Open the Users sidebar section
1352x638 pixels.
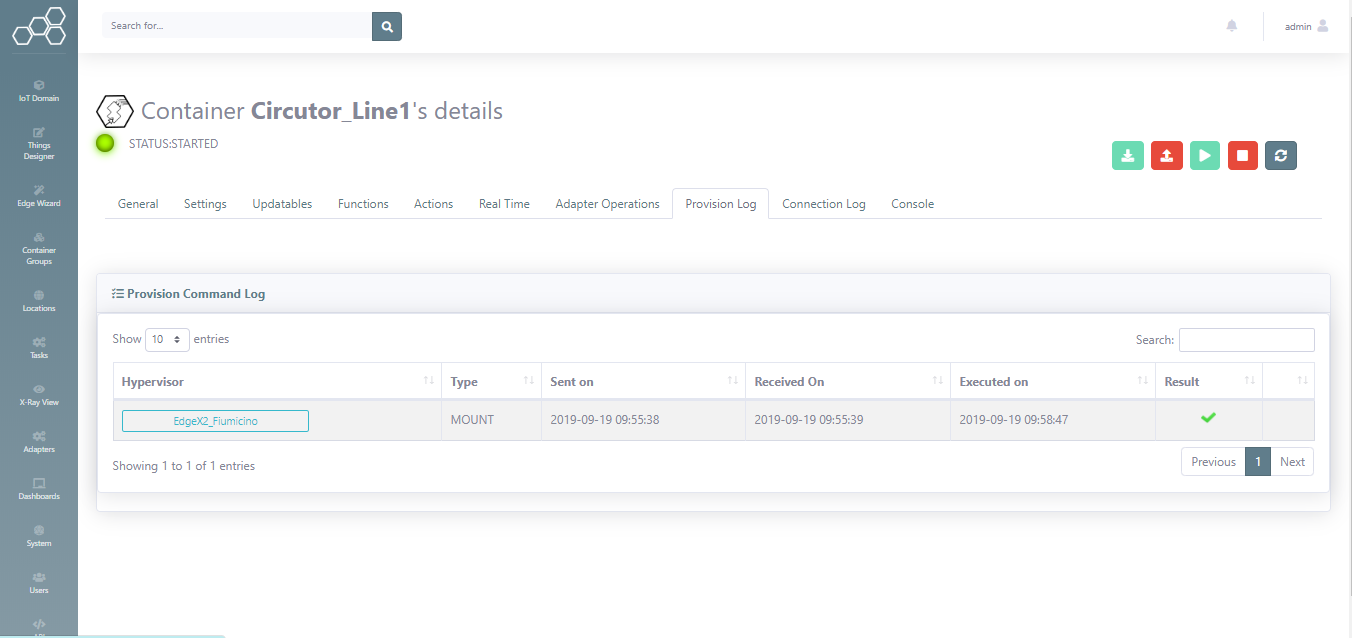click(39, 583)
